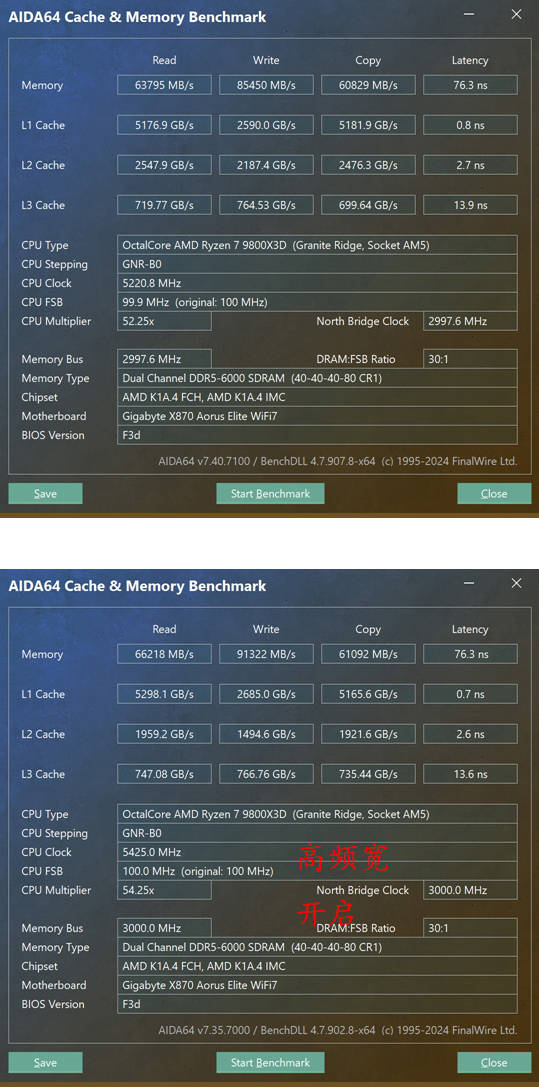
Task: Select L3 Cache Read value 747.08 GB/s
Action: coord(164,774)
